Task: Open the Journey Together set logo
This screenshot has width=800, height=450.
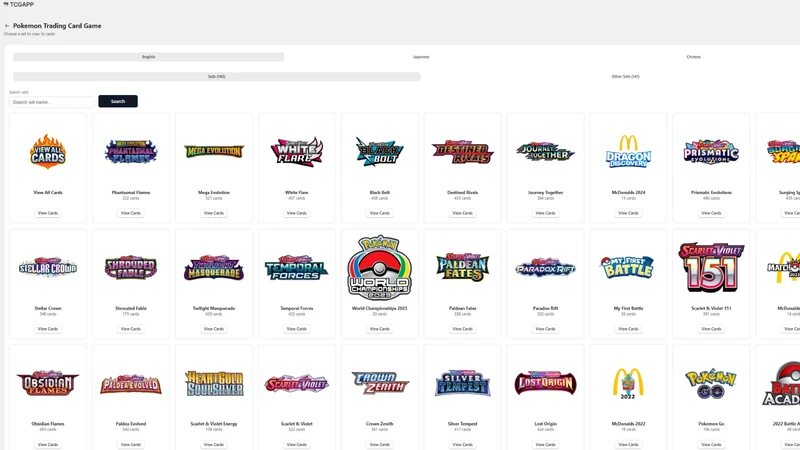Action: click(545, 152)
